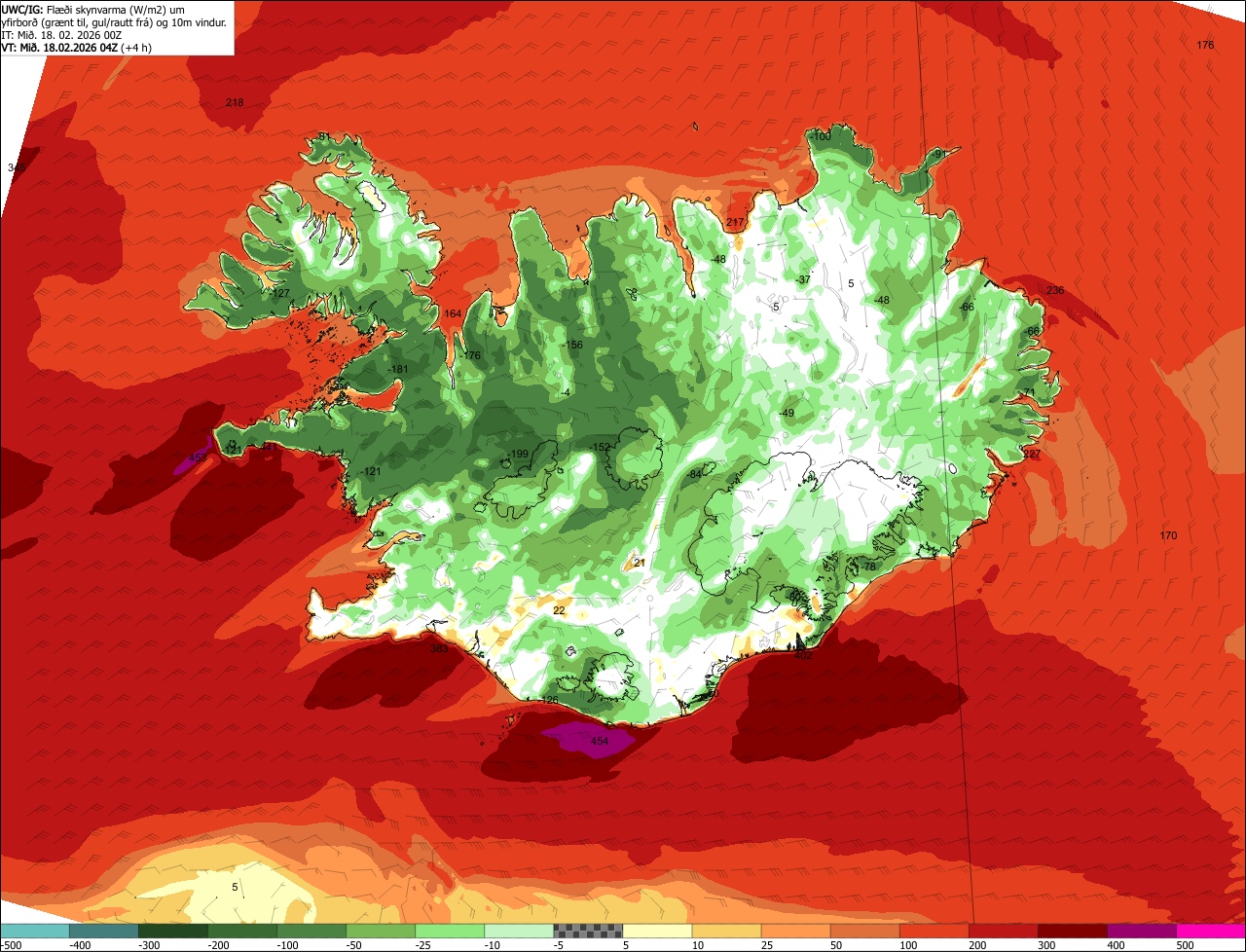Pick the 100 to 200 orange-red swatch
This screenshot has width=1246, height=952.
click(934, 931)
